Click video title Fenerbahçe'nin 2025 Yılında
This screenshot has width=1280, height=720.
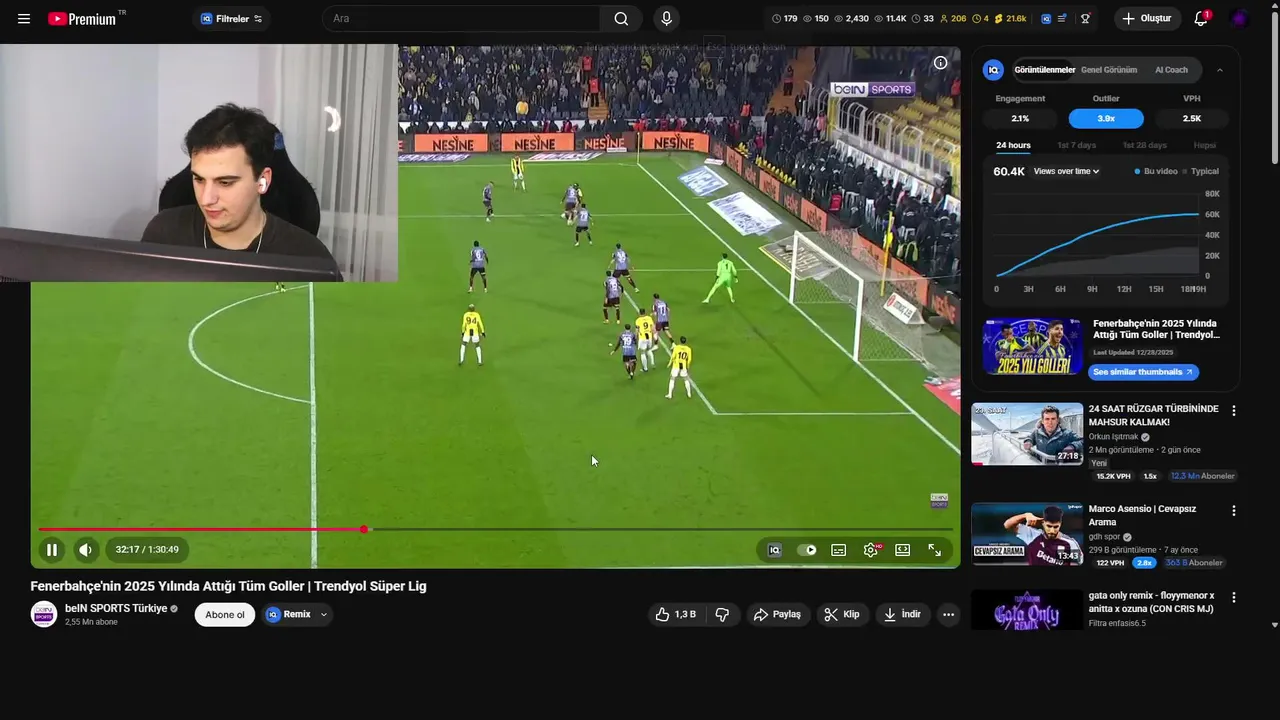pyautogui.click(x=228, y=586)
